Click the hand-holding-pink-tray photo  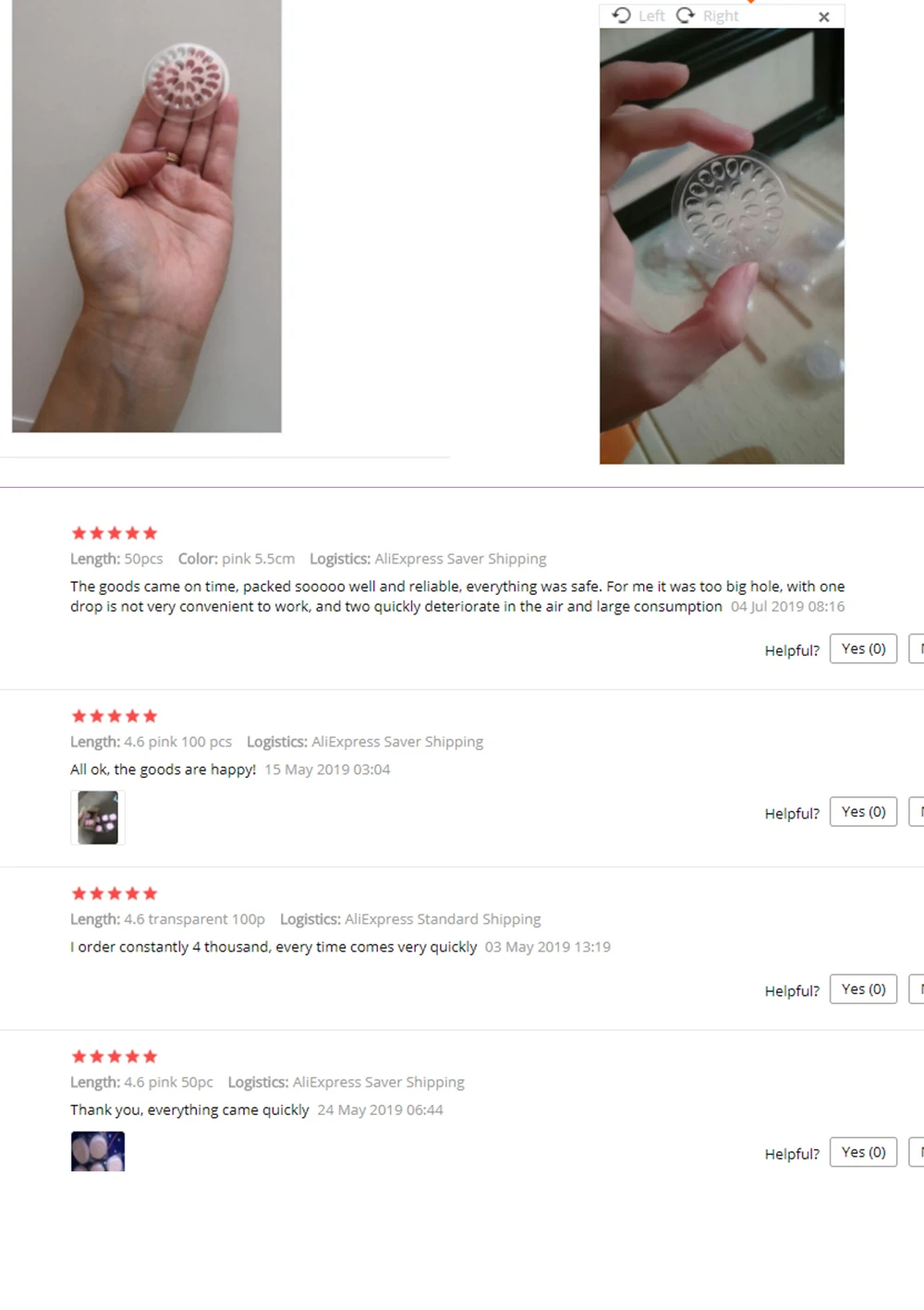(x=147, y=216)
